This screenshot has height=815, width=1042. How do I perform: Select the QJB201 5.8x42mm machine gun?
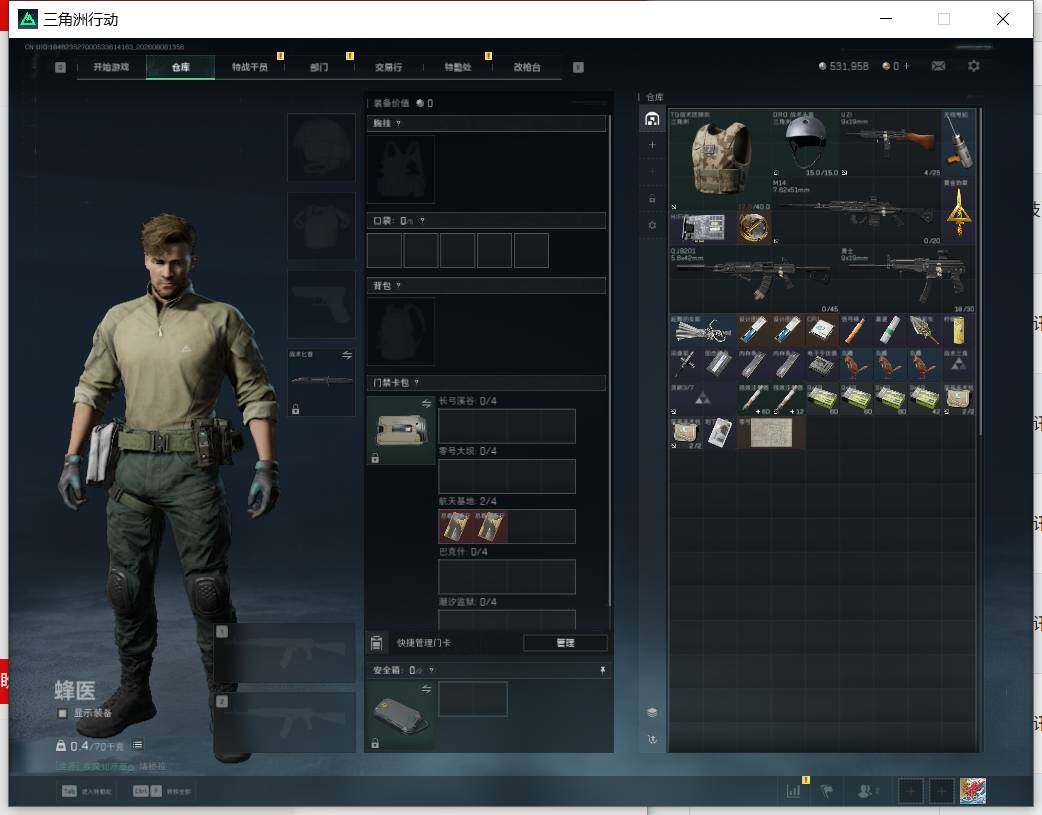[x=754, y=279]
